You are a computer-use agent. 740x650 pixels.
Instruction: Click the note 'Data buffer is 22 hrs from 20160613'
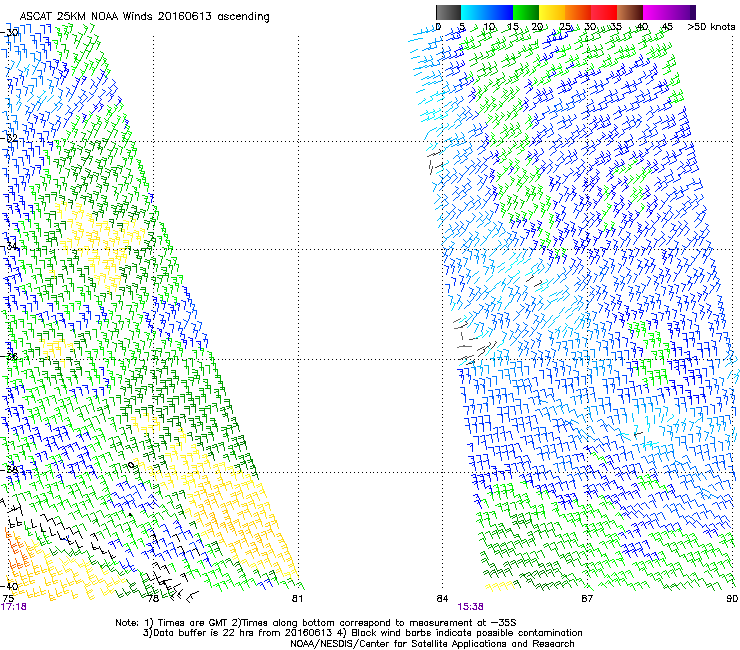[x=237, y=633]
